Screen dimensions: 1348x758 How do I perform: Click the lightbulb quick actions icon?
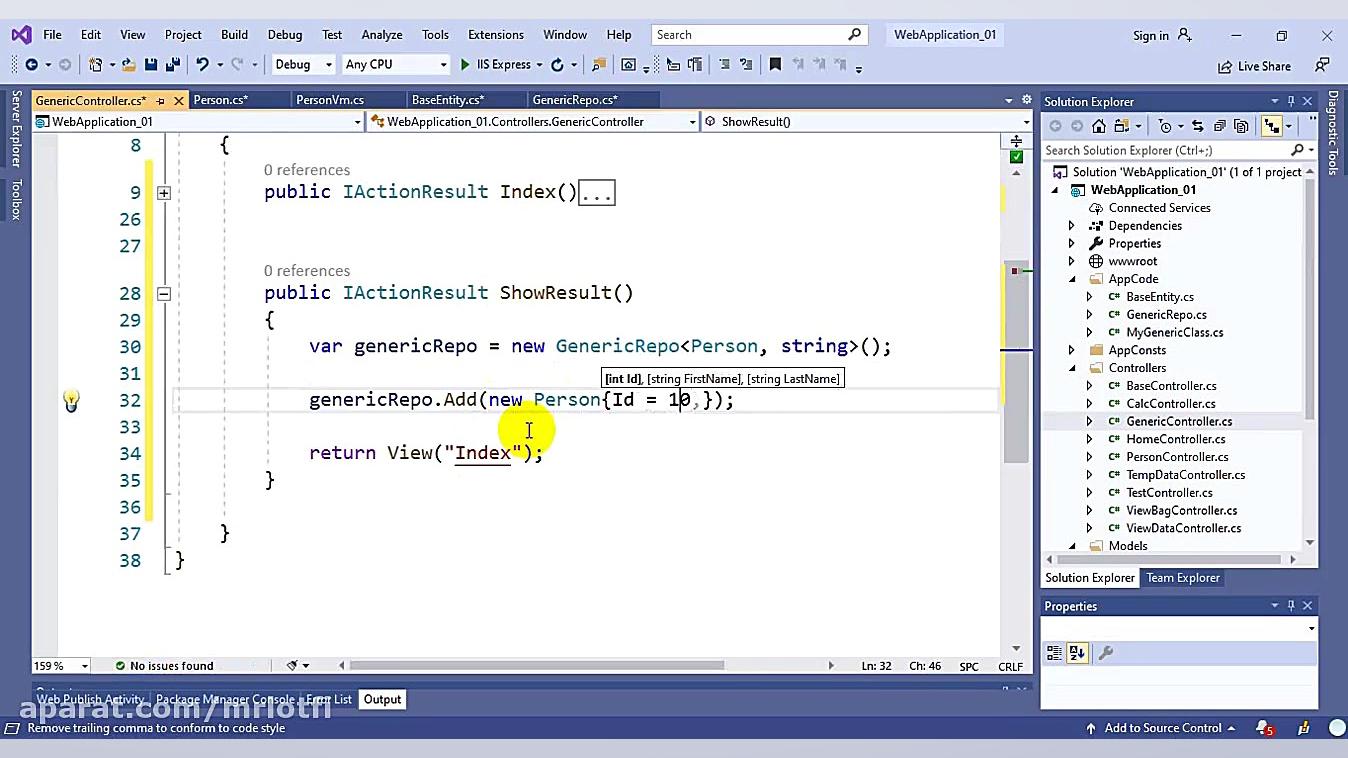pos(71,401)
